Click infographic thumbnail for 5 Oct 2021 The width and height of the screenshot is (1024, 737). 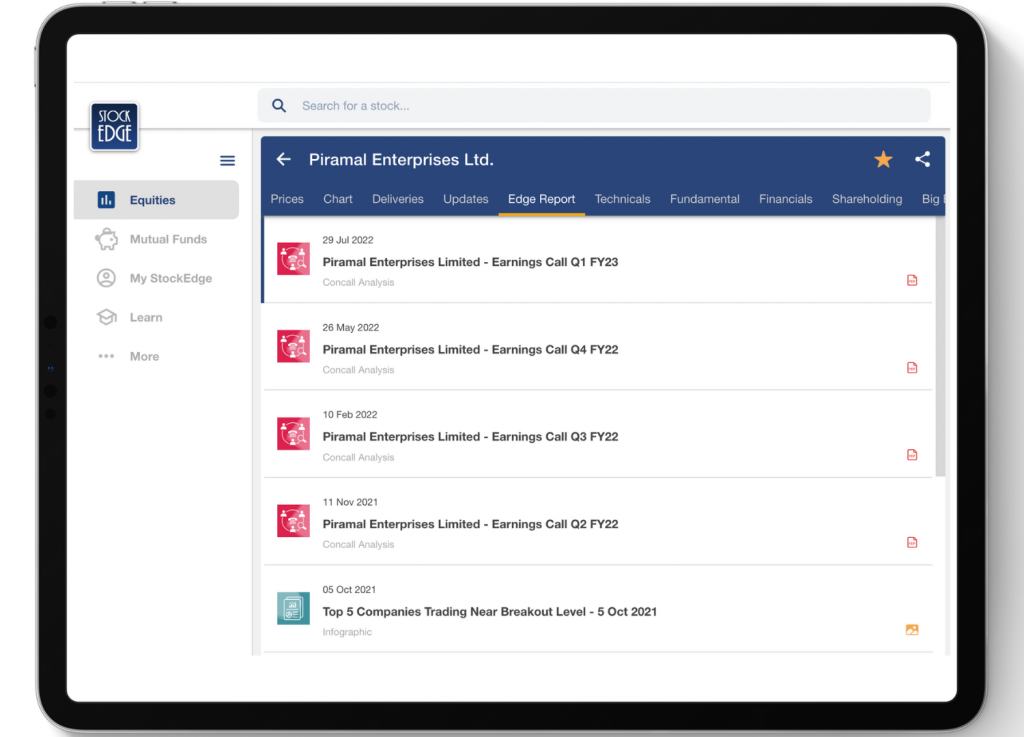click(293, 608)
